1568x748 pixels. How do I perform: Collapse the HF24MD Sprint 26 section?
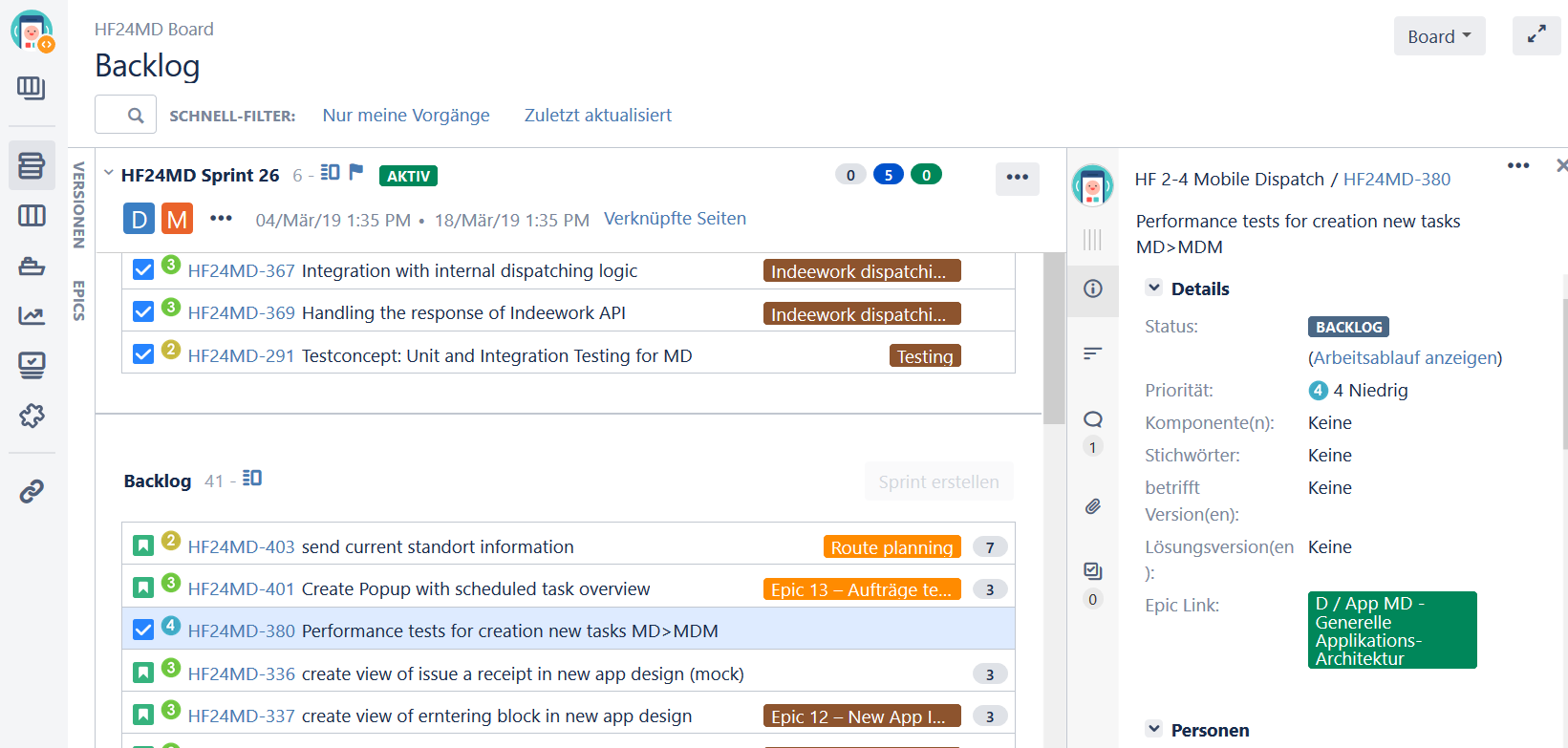click(109, 174)
